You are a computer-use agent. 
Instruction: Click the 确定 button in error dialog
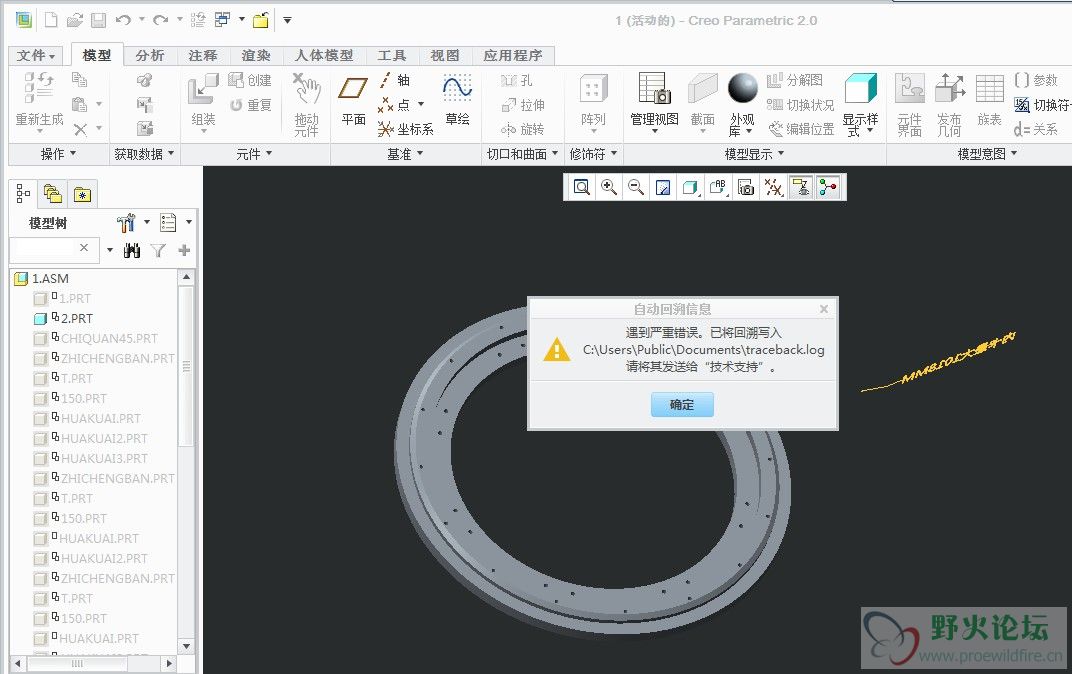click(682, 405)
